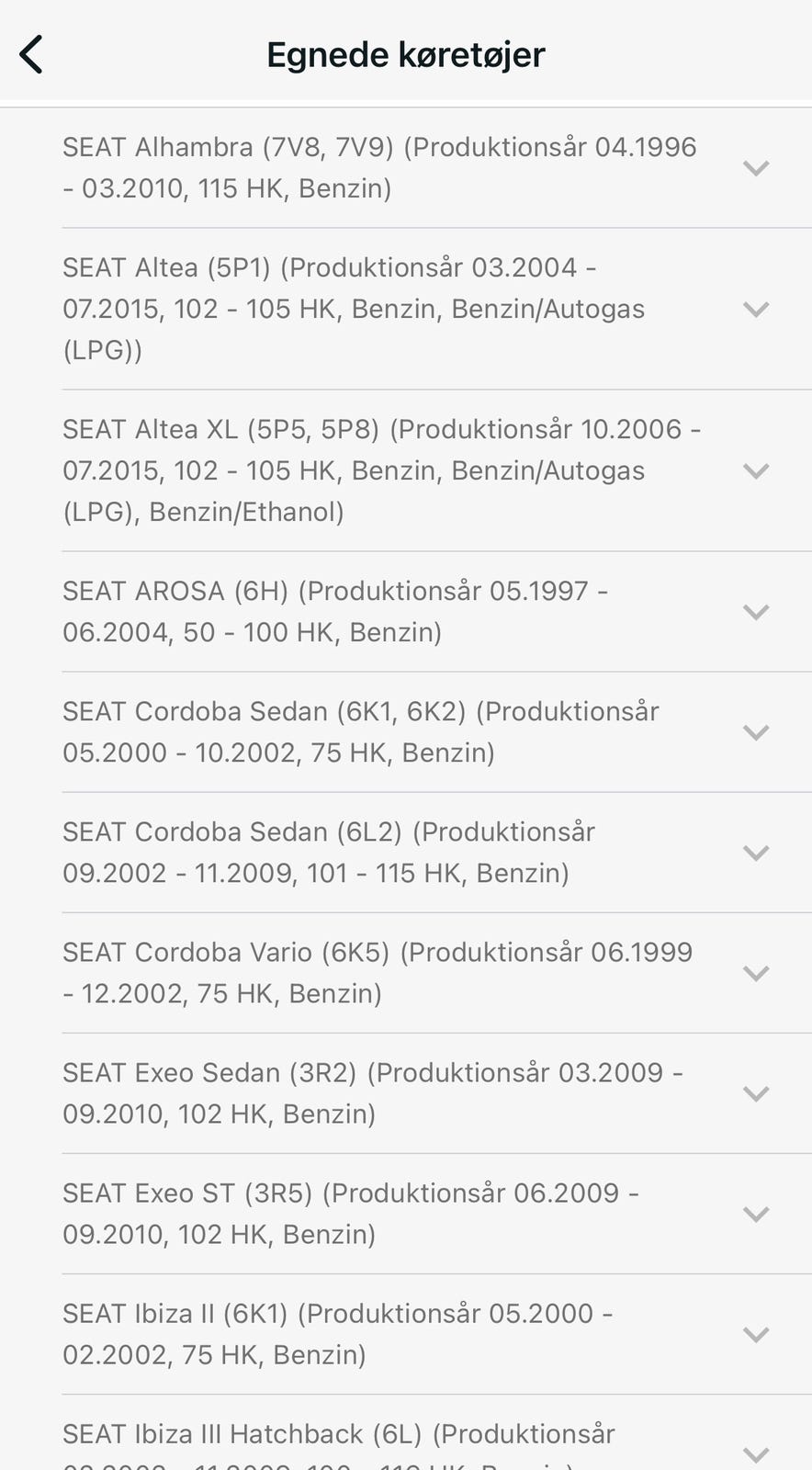This screenshot has height=1470, width=812.
Task: Expand SEAT Exeo ST (3R5) chevron
Action: coord(755,1214)
